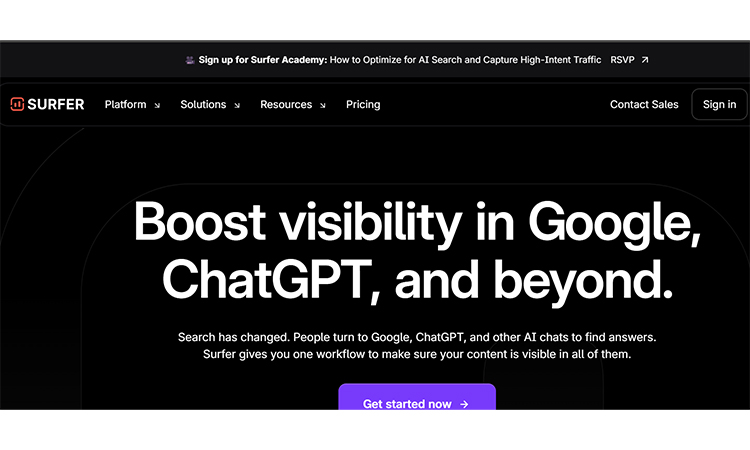750x450 pixels.
Task: Click the arrow on Get started now
Action: [x=464, y=404]
